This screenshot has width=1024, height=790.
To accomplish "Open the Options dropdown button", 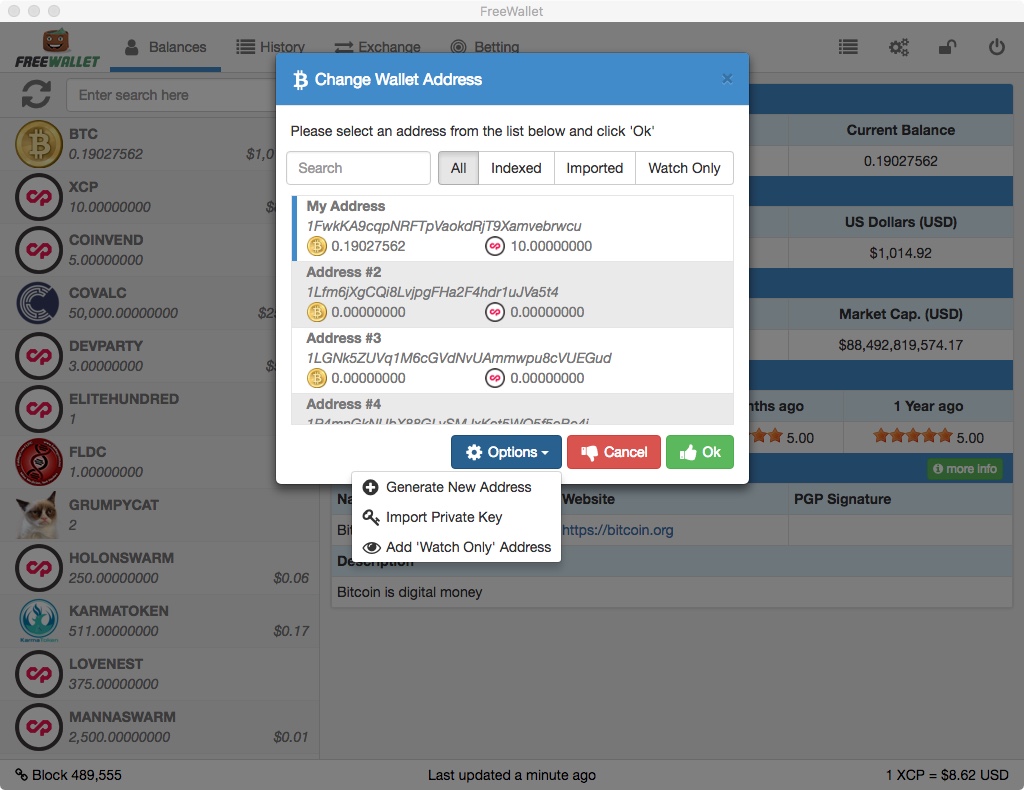I will [506, 452].
